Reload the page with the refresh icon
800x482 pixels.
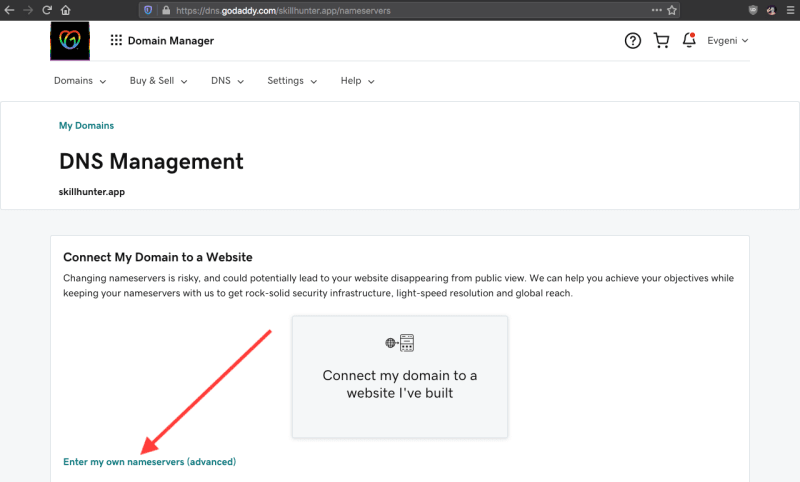tap(47, 10)
